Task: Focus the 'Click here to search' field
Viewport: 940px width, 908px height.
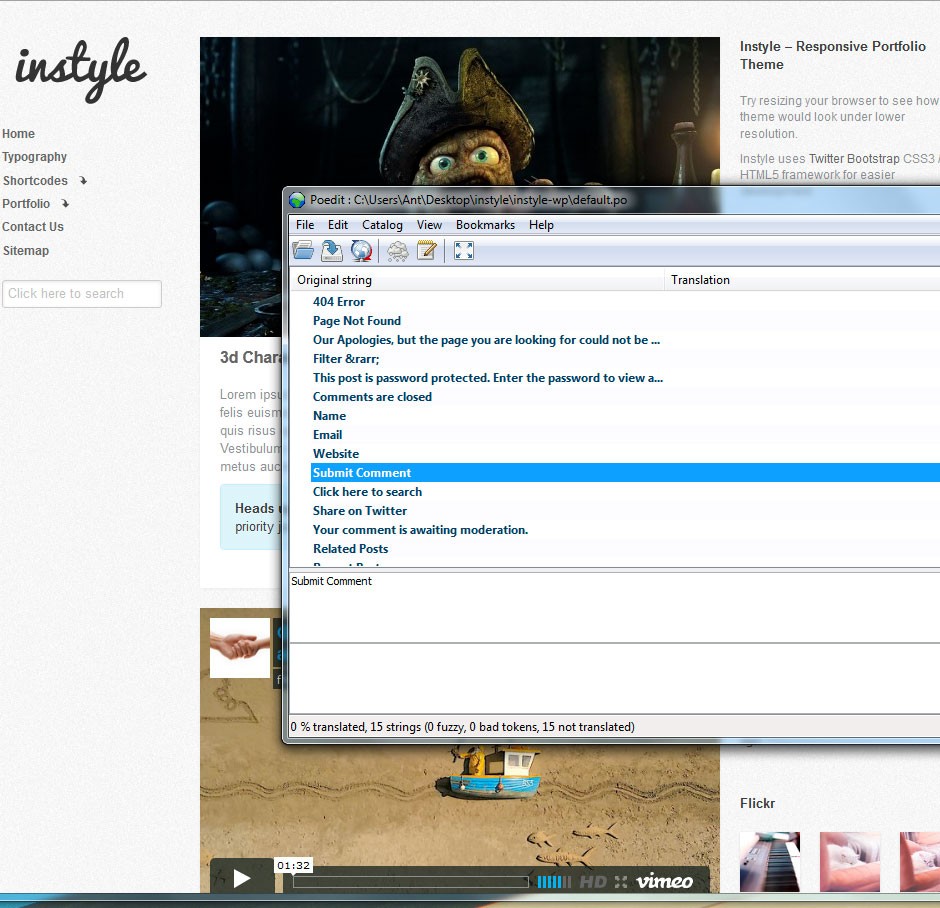Action: [82, 294]
